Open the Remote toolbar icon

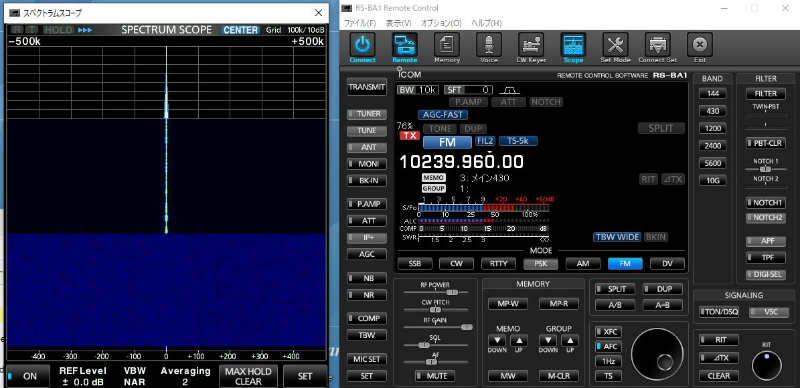[x=405, y=45]
